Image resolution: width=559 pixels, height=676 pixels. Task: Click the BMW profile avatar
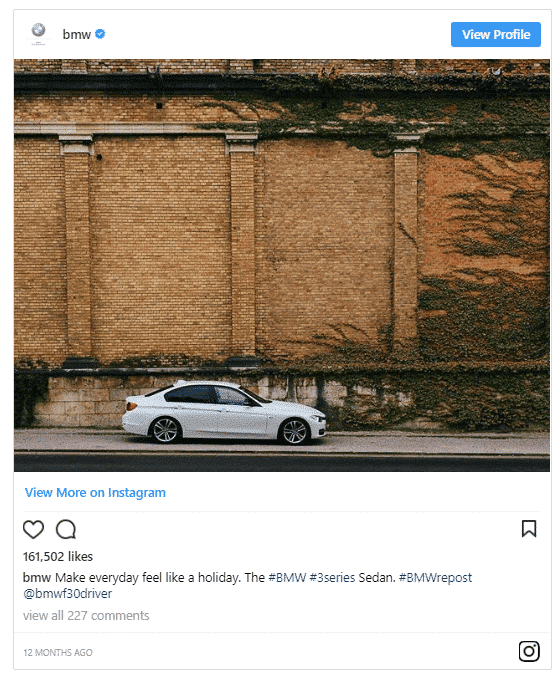(38, 33)
